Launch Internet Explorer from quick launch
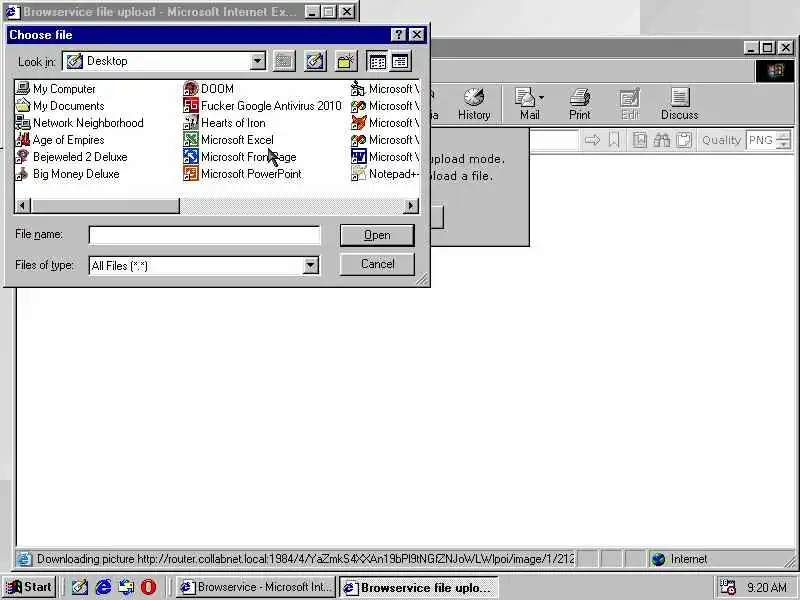Screen dimensions: 800x600 pyautogui.click(x=103, y=587)
